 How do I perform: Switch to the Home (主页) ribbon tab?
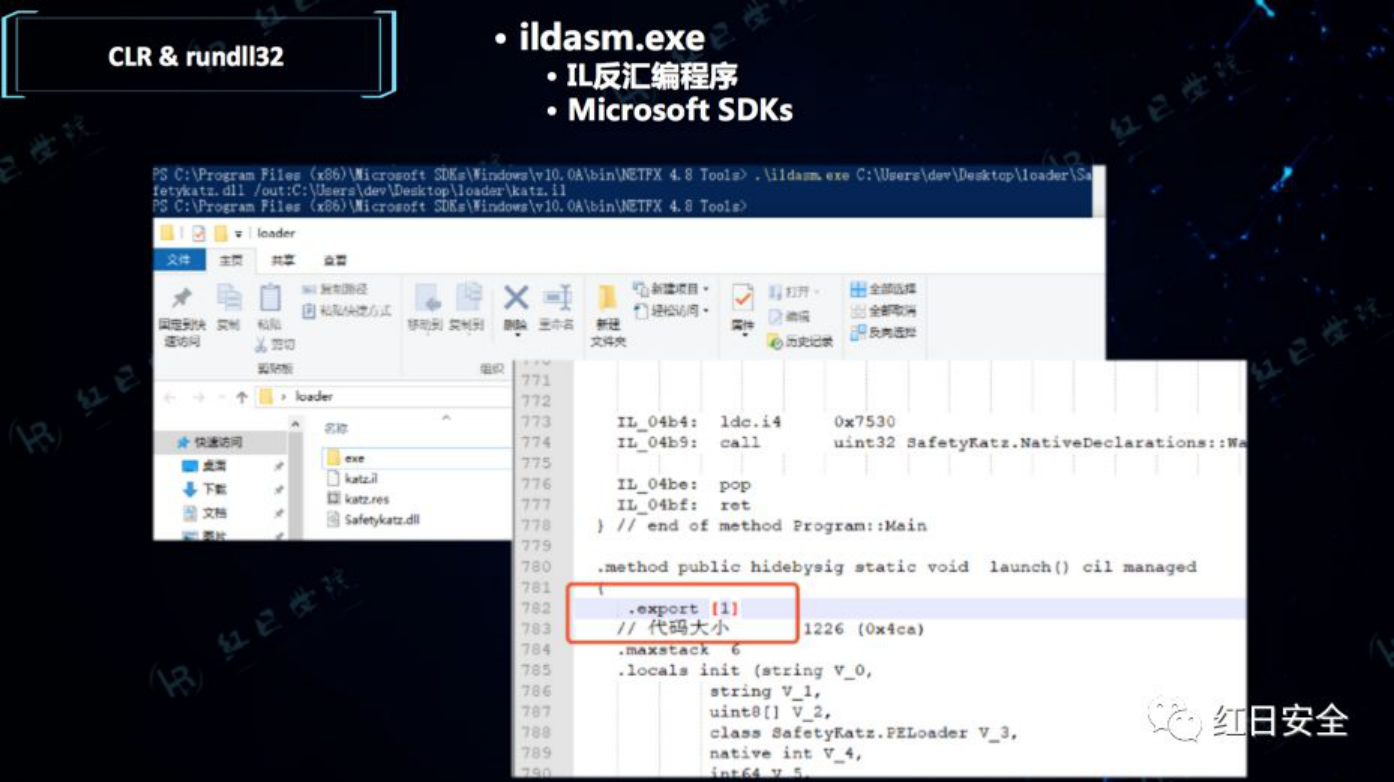[231, 260]
